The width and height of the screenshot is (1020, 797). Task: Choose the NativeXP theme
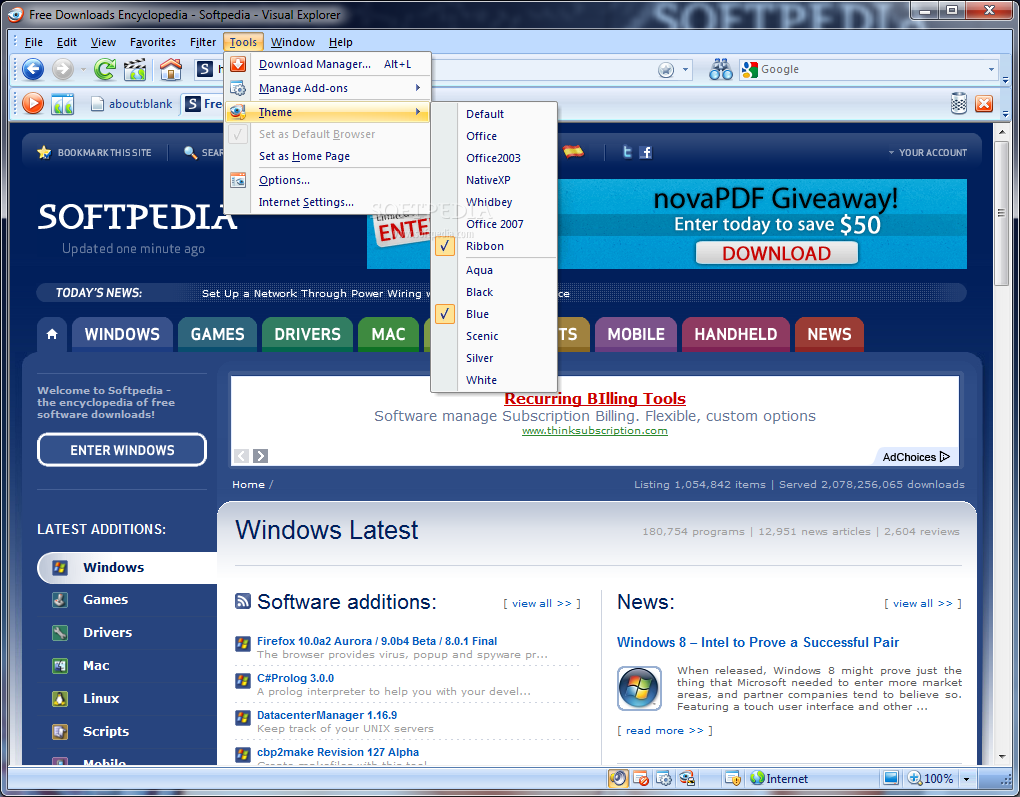(x=494, y=180)
